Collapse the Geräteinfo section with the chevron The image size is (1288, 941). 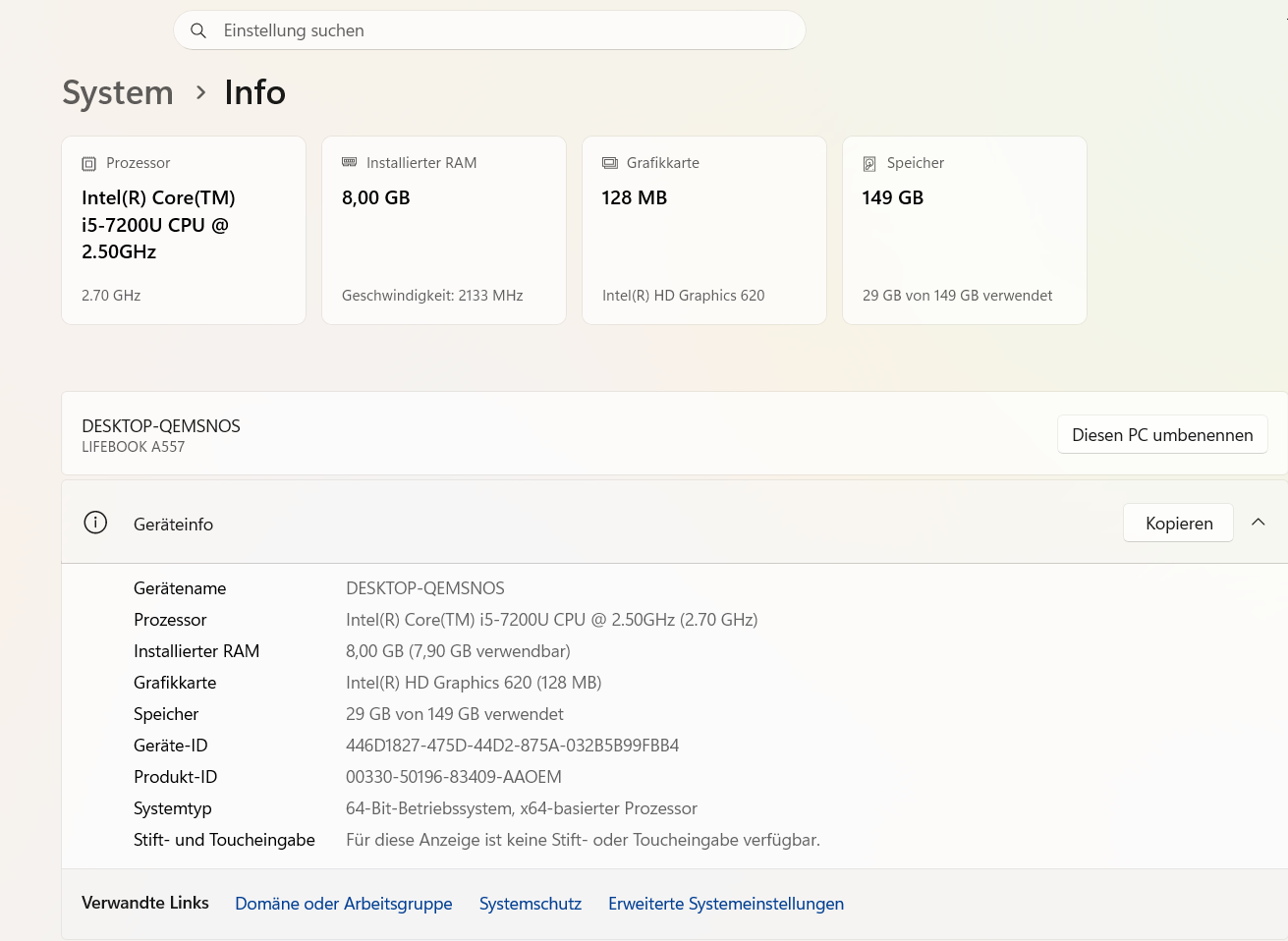(x=1259, y=523)
